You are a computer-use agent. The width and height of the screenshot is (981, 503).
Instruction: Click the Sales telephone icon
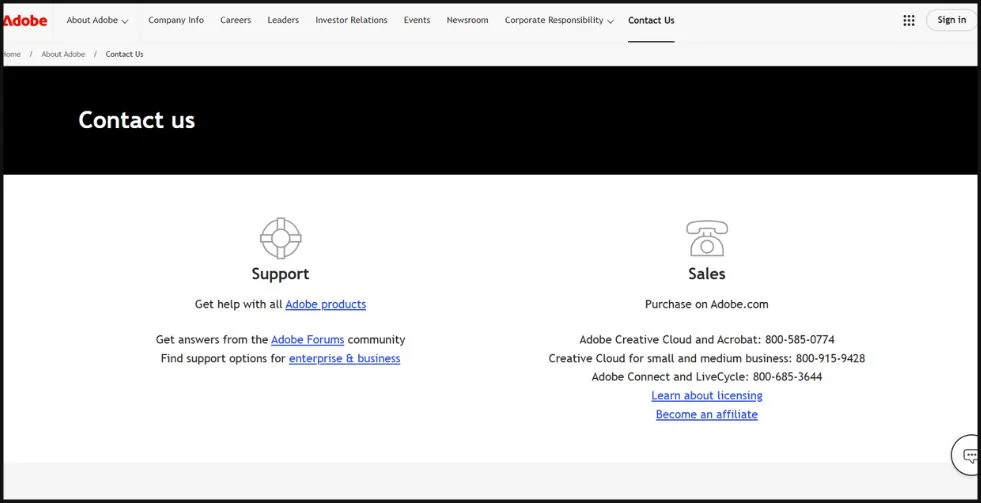[707, 238]
